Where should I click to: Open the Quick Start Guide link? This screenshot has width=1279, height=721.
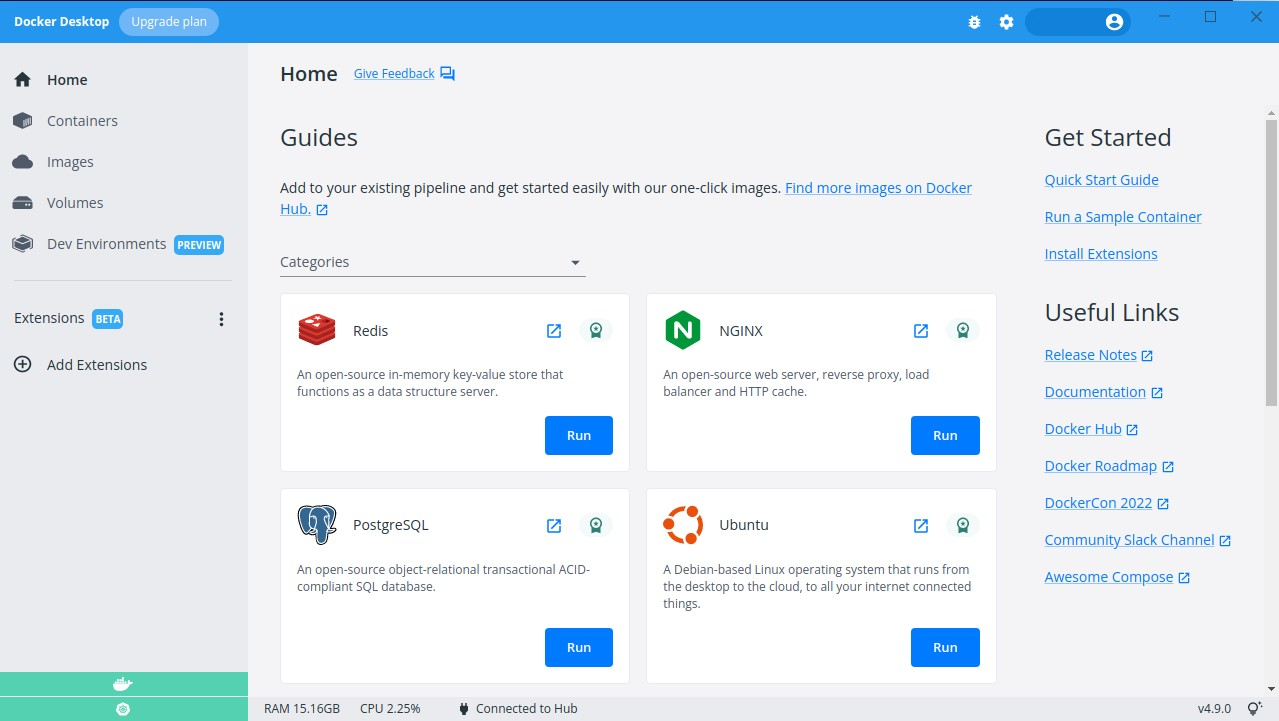pos(1102,180)
